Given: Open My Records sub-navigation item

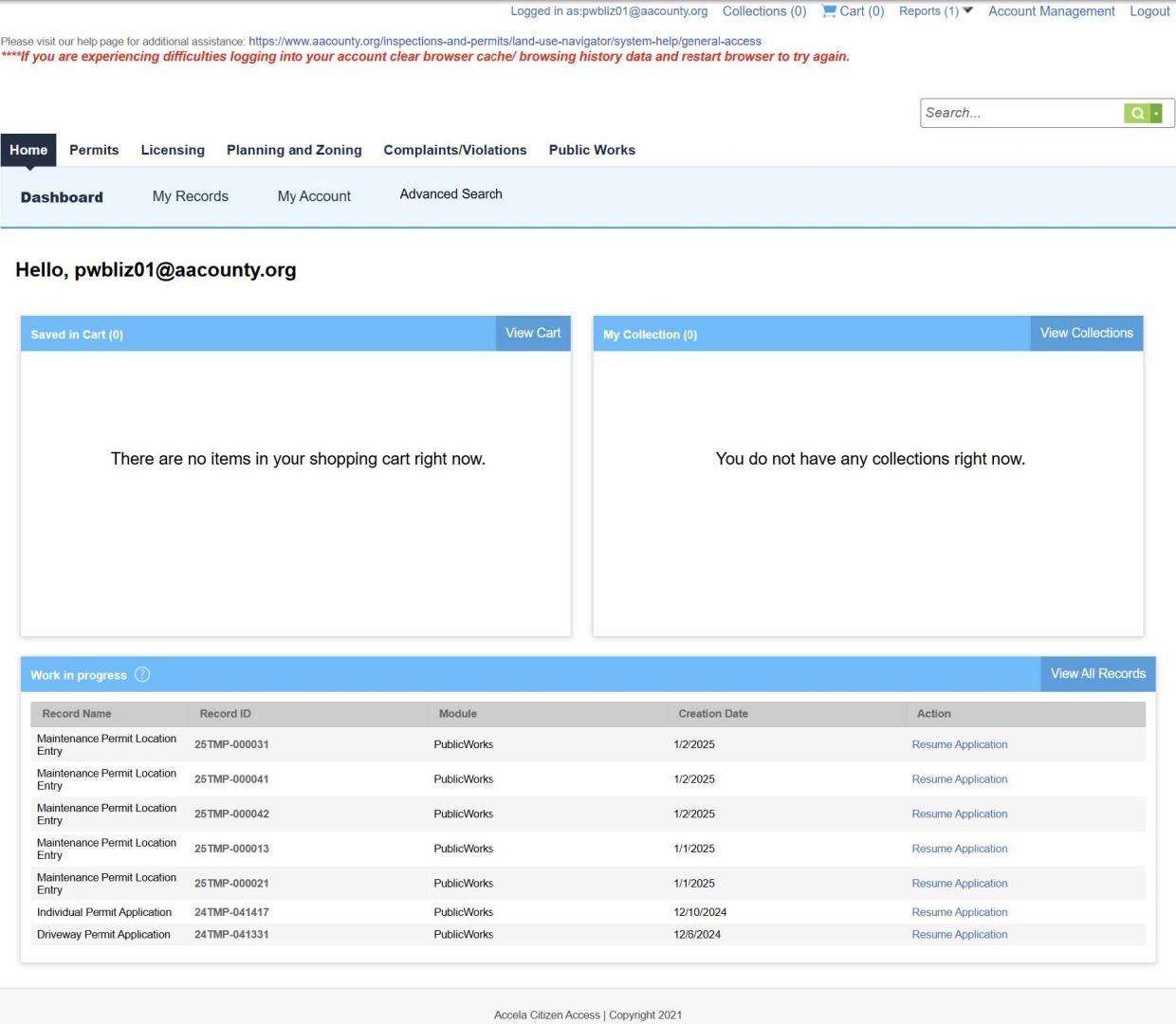Looking at the screenshot, I should (191, 196).
